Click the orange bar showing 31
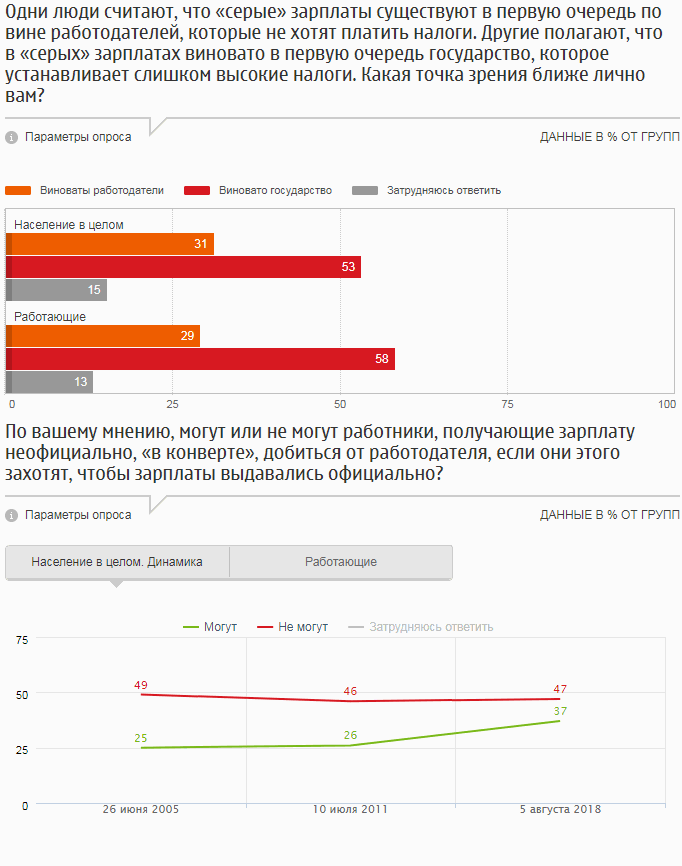 (110, 244)
